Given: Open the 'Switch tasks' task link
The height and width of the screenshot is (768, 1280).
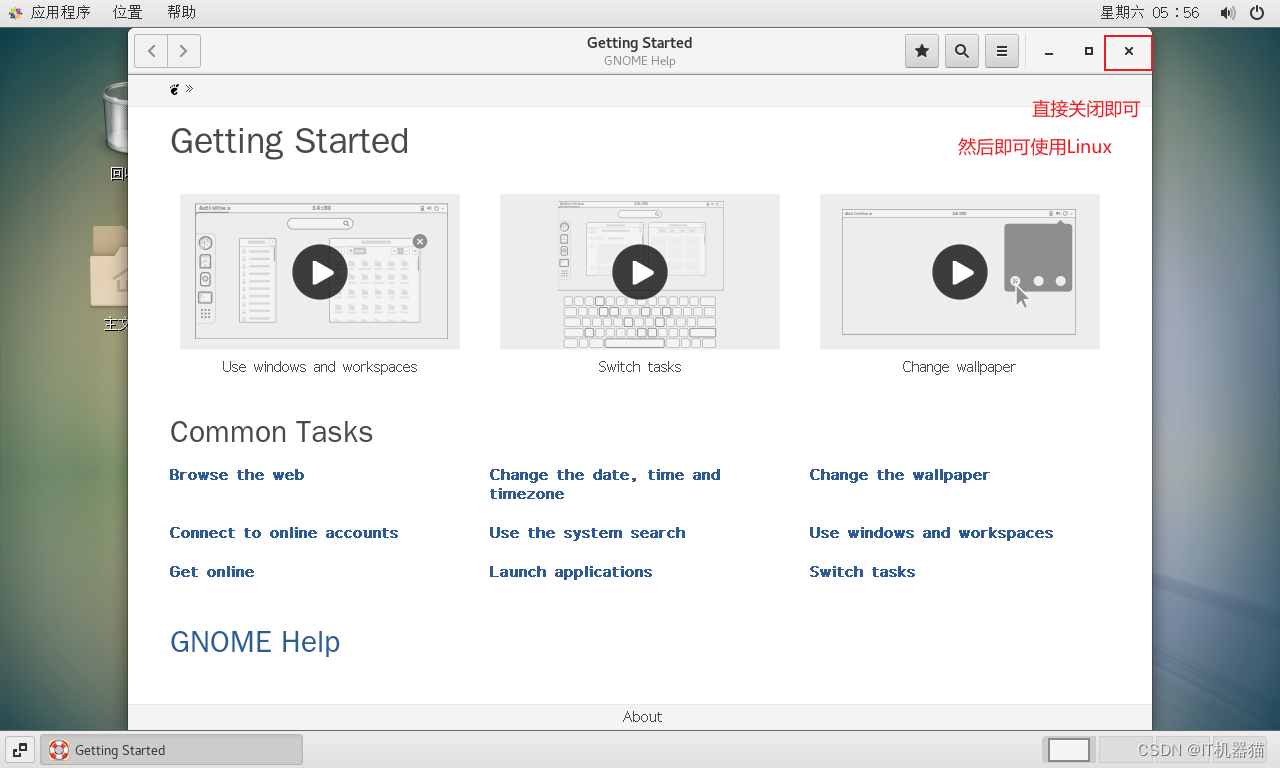Looking at the screenshot, I should pos(862,572).
